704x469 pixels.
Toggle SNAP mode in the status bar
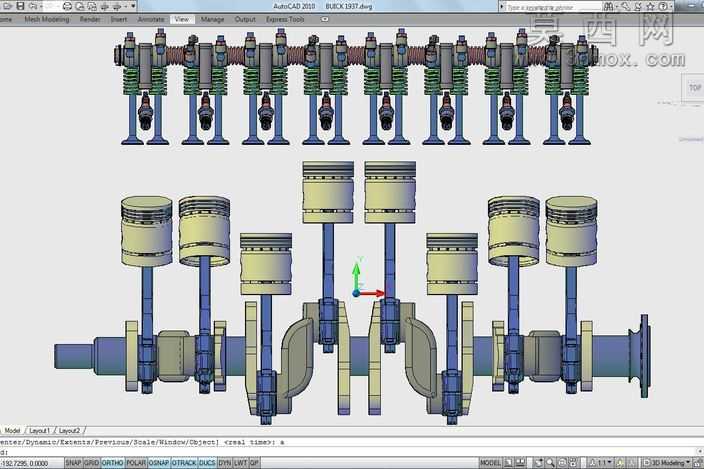(73, 463)
